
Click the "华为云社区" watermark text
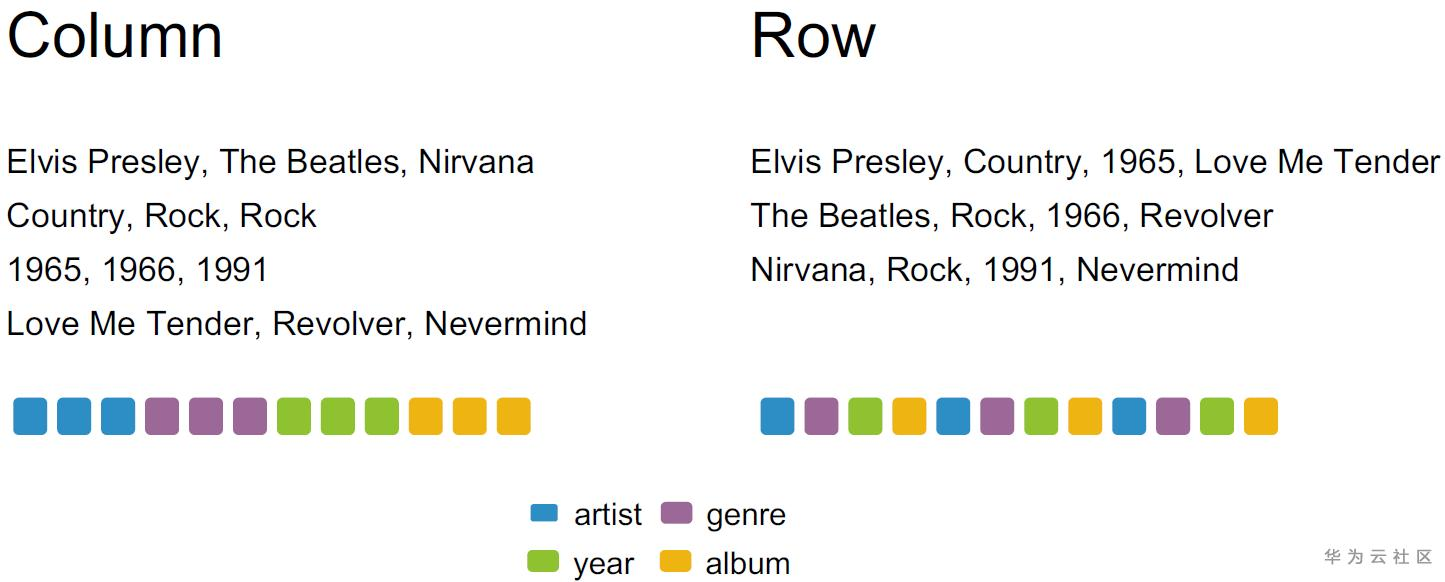click(x=1378, y=557)
